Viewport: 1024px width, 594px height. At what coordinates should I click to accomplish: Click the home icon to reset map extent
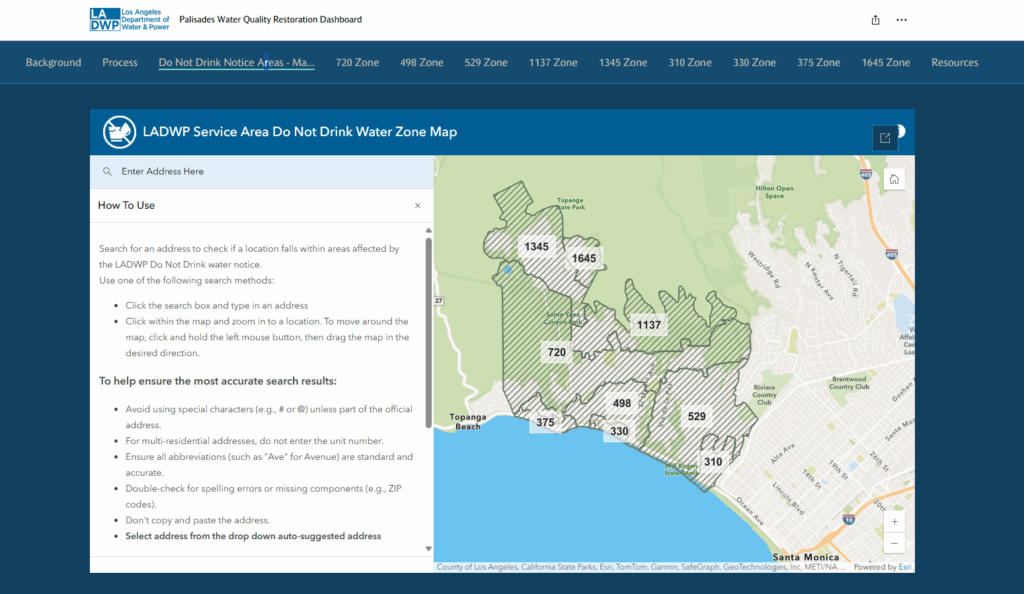pyautogui.click(x=894, y=177)
